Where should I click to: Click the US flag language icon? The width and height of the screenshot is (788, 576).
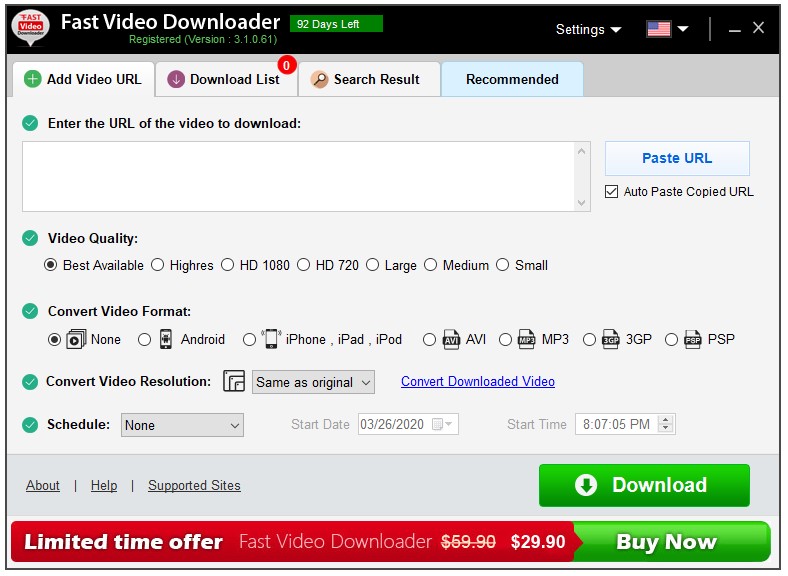click(x=658, y=29)
